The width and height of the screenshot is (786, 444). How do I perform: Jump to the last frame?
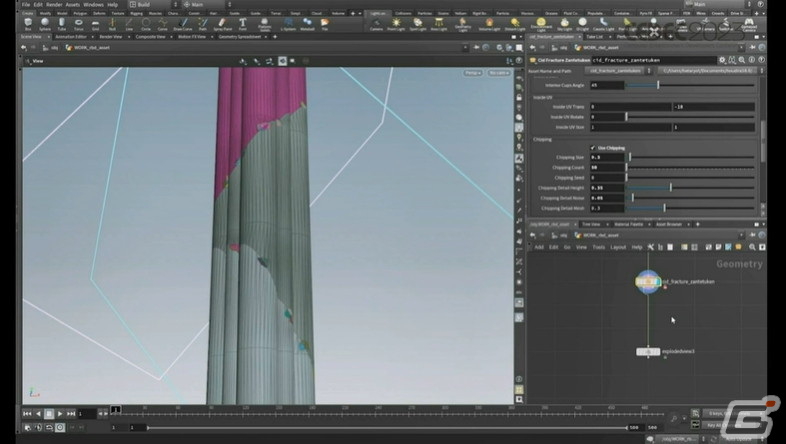(71, 413)
